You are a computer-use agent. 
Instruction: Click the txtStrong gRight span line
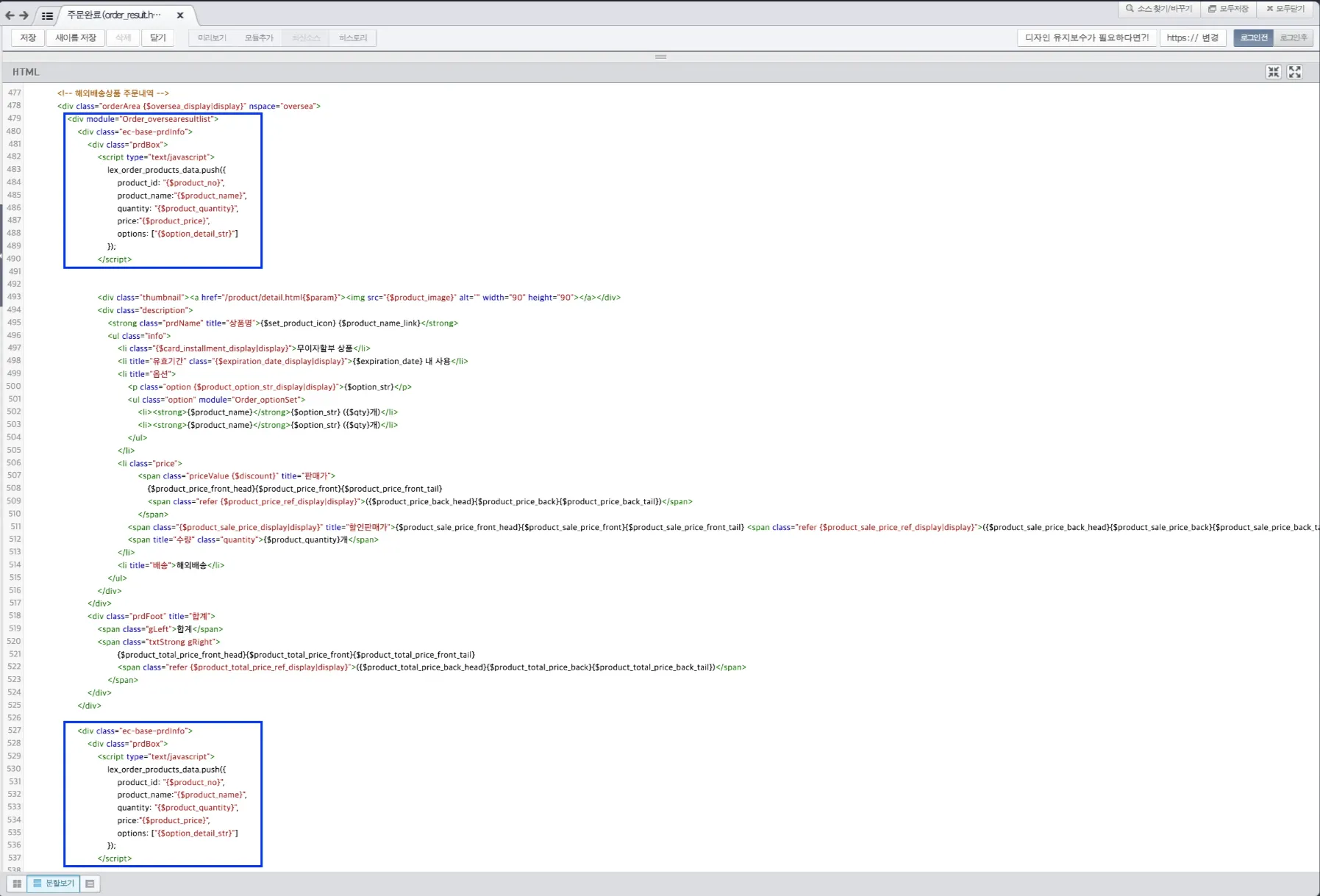click(x=159, y=642)
